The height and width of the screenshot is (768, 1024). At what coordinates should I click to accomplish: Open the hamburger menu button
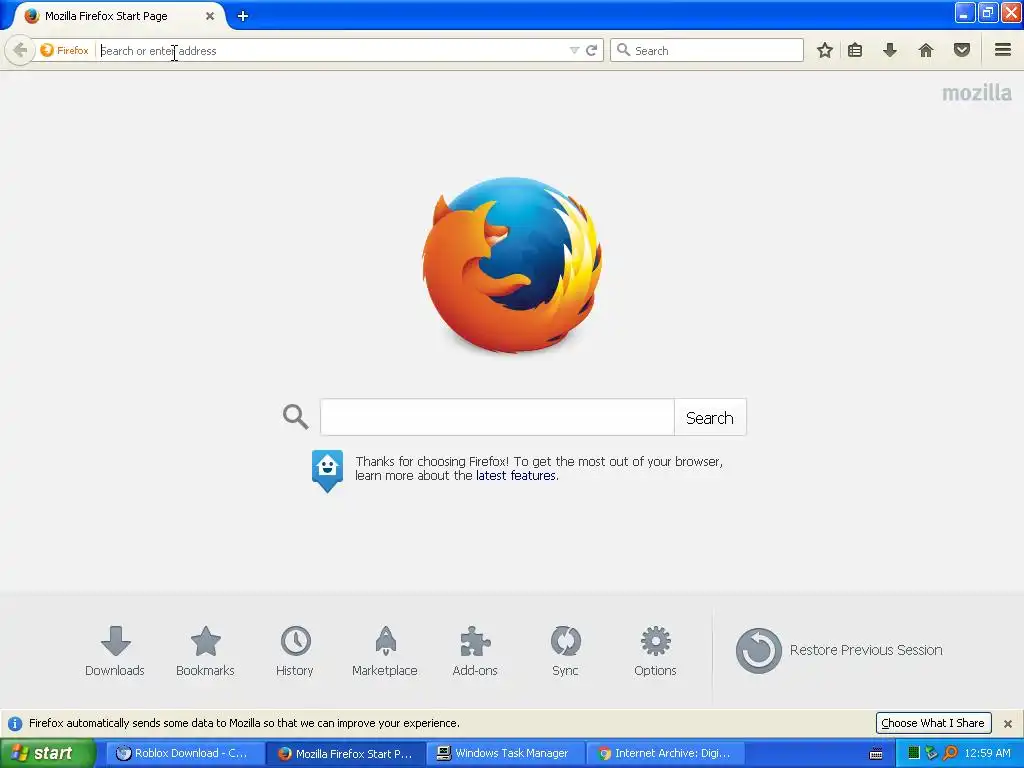(1003, 50)
